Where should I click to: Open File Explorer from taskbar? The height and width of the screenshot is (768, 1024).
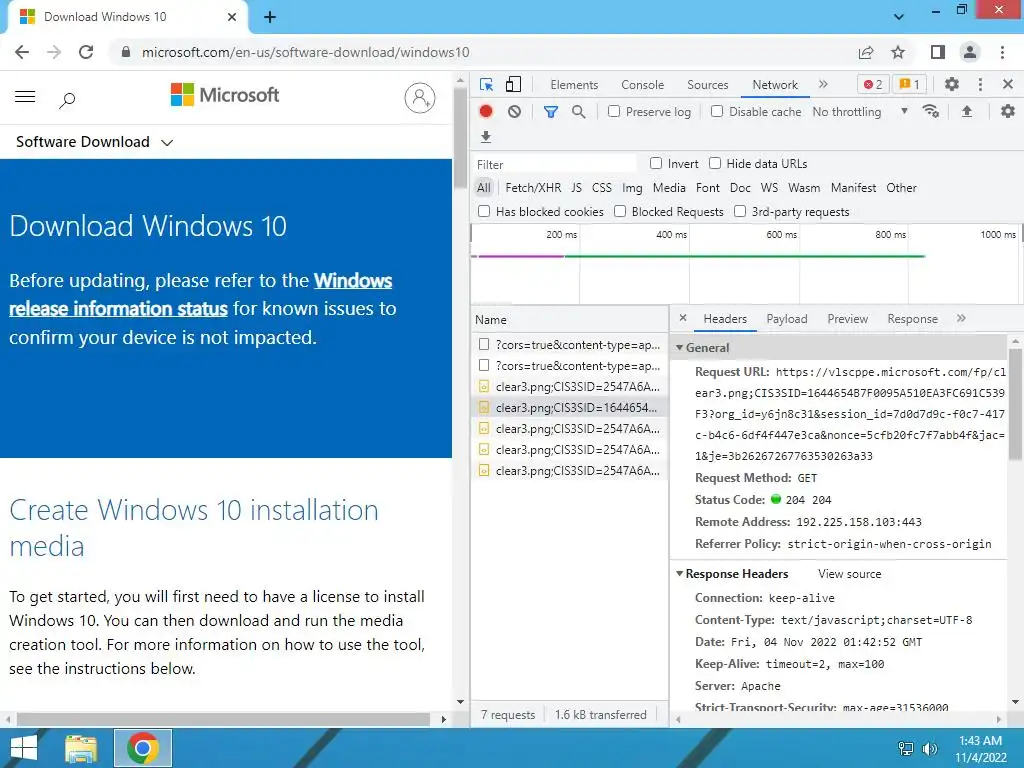coord(81,748)
